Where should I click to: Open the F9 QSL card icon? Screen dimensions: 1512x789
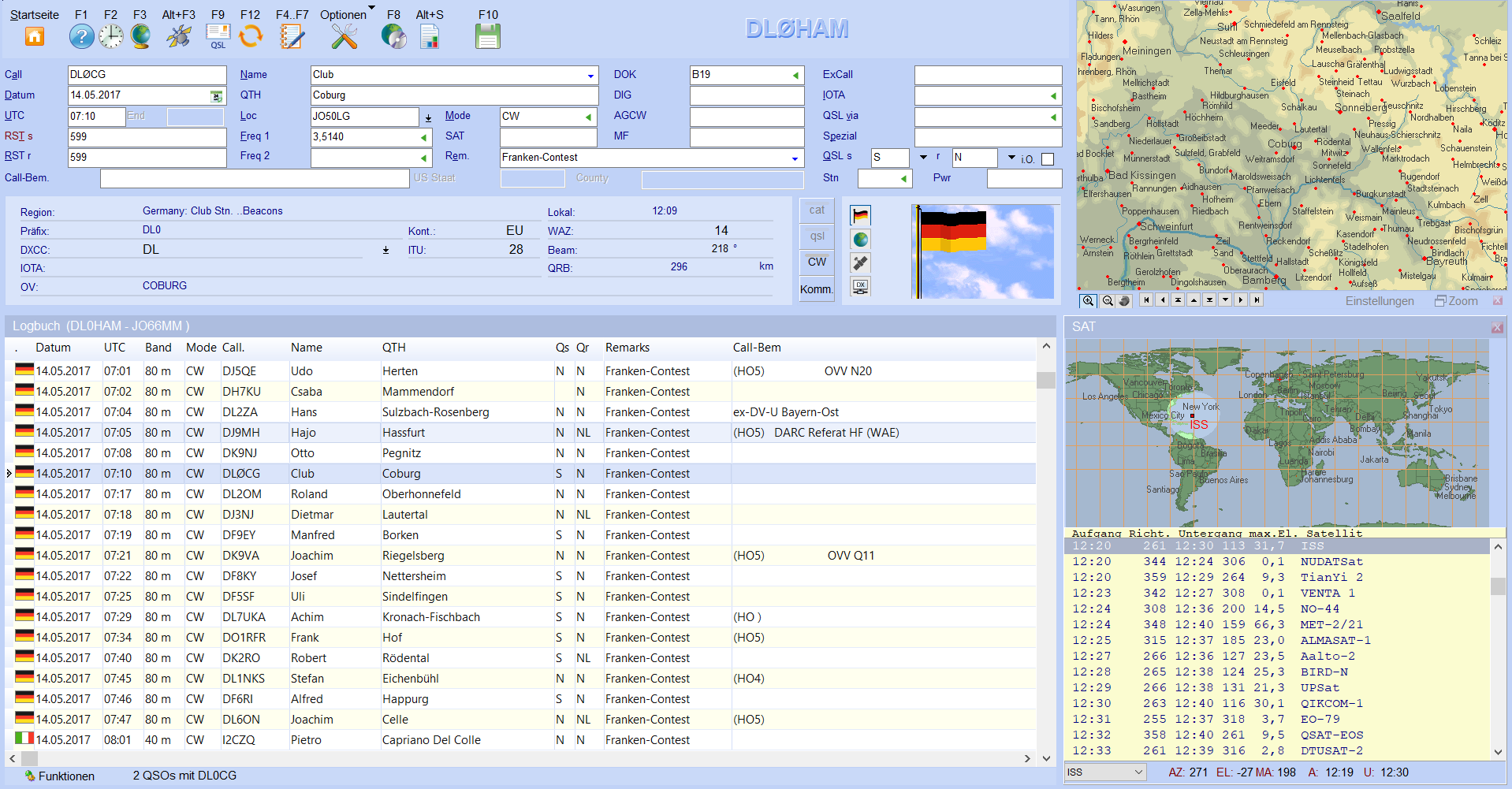(218, 36)
